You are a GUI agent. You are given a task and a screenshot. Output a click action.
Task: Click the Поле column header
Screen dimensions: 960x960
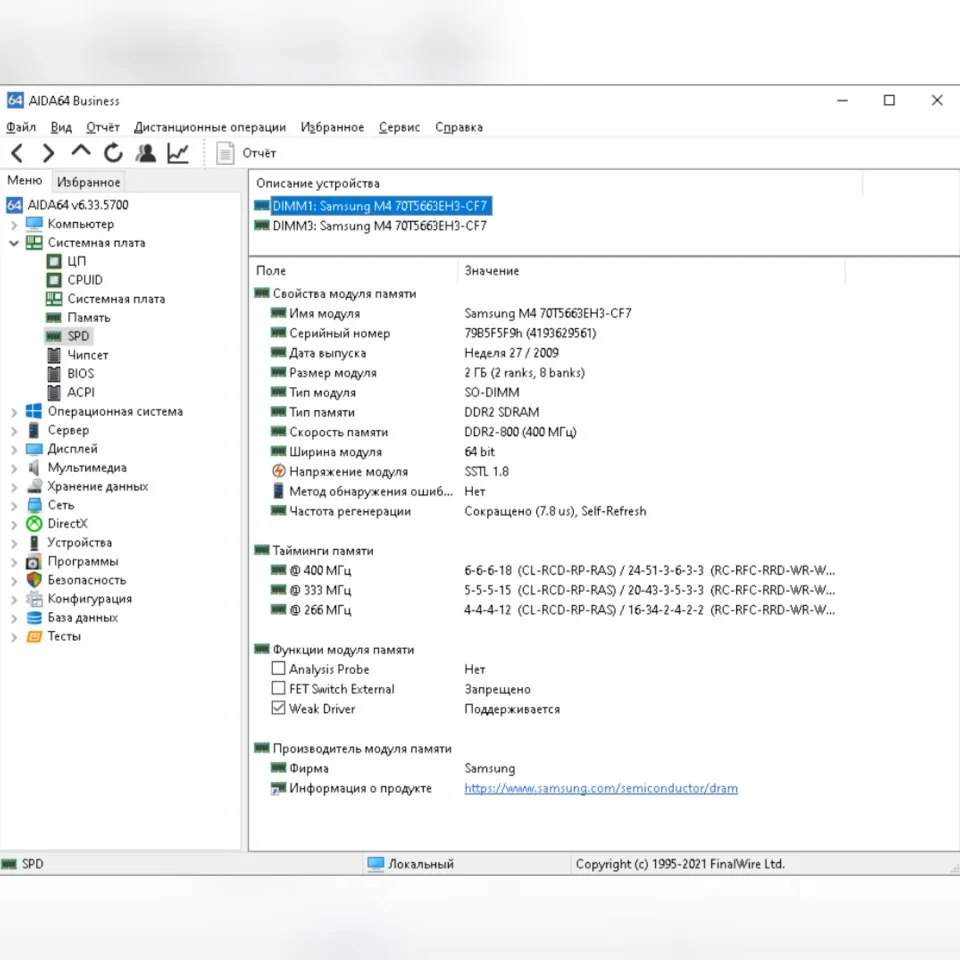(353, 271)
